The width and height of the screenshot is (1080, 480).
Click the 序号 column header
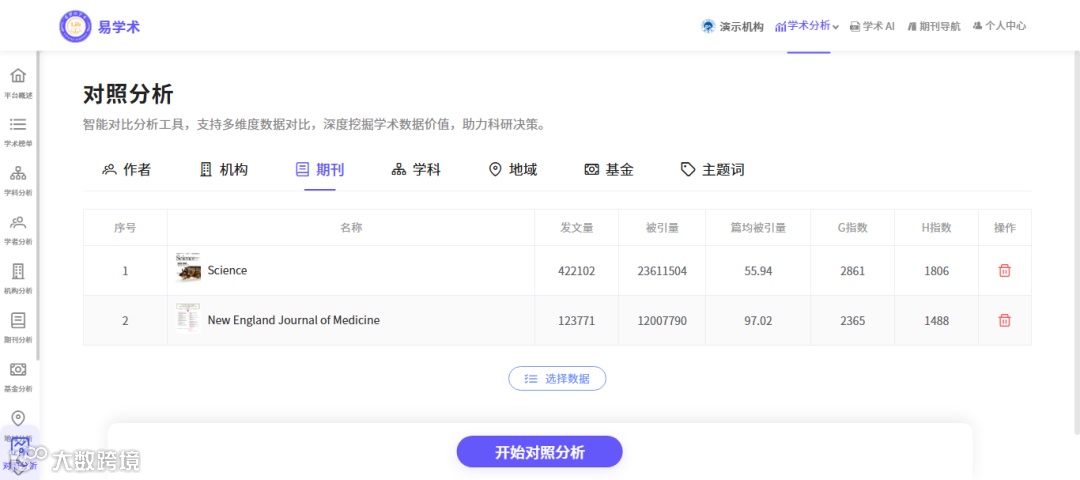tap(125, 227)
